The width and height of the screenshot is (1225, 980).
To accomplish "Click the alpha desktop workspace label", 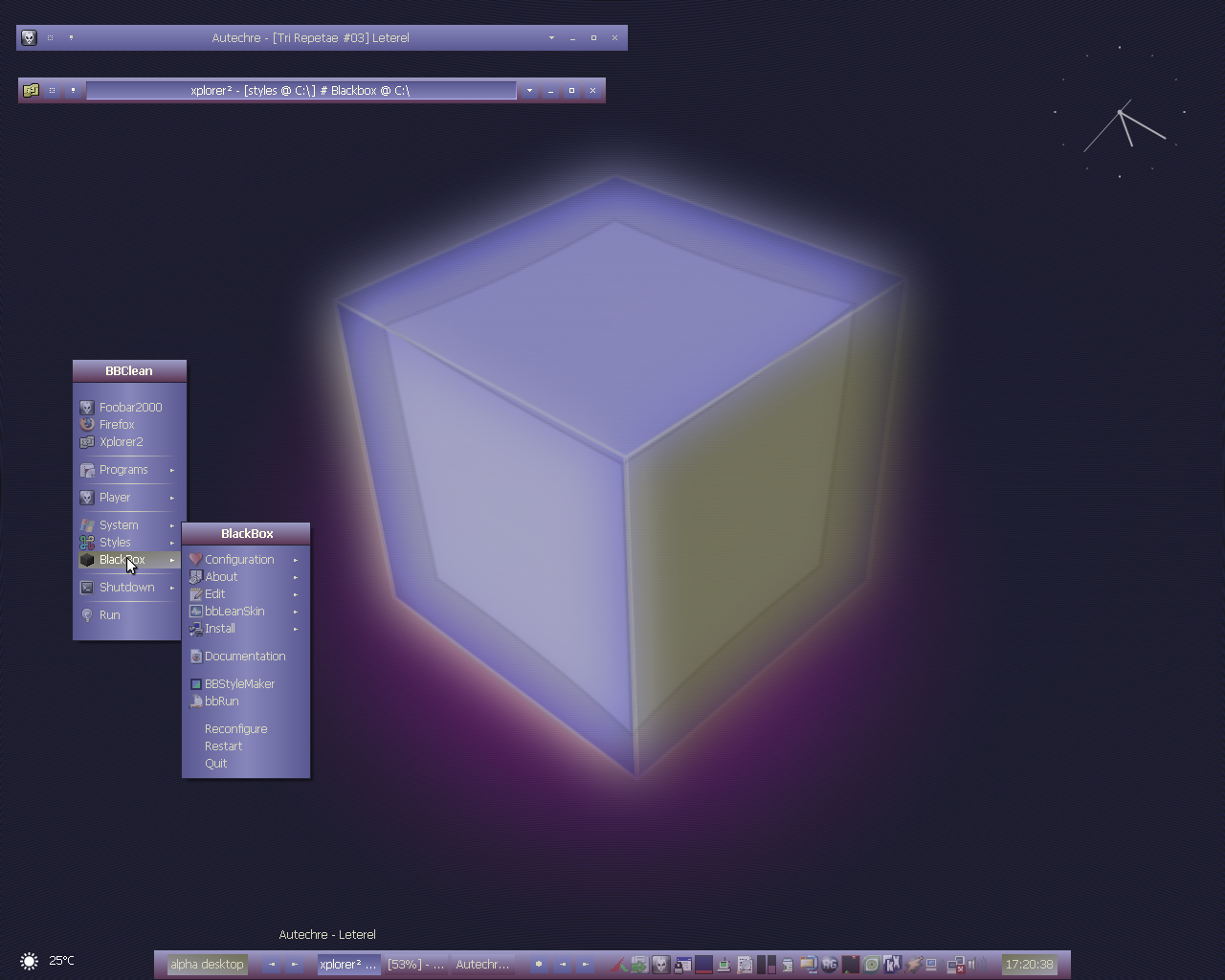I will tap(207, 965).
